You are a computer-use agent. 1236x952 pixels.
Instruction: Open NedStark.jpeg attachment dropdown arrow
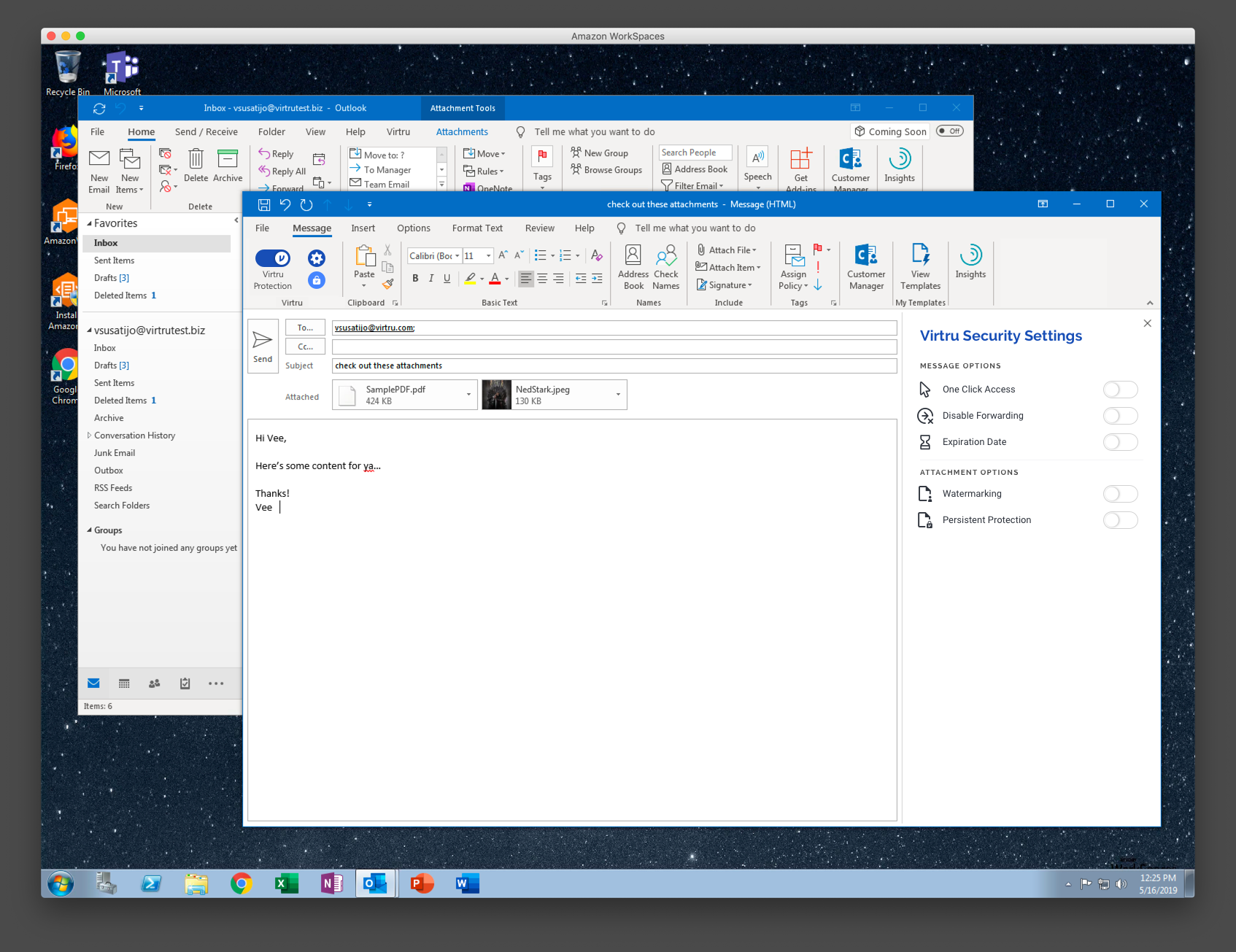pyautogui.click(x=618, y=395)
